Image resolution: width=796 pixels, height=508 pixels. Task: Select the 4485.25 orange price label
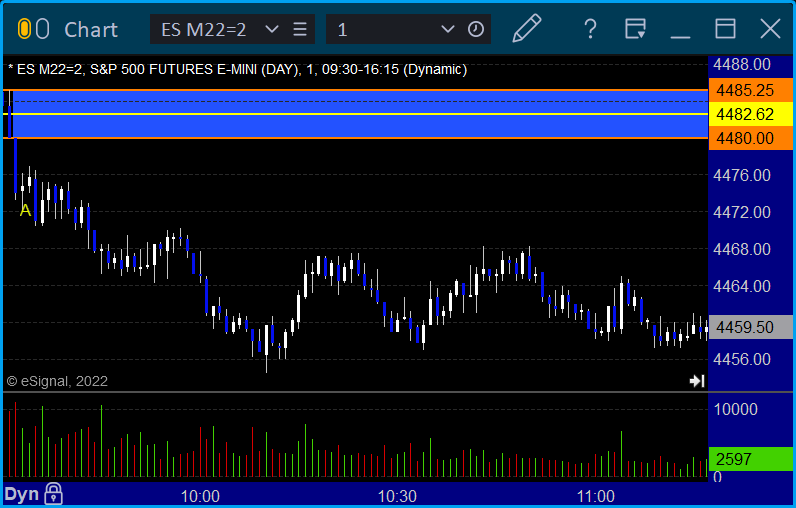[750, 90]
